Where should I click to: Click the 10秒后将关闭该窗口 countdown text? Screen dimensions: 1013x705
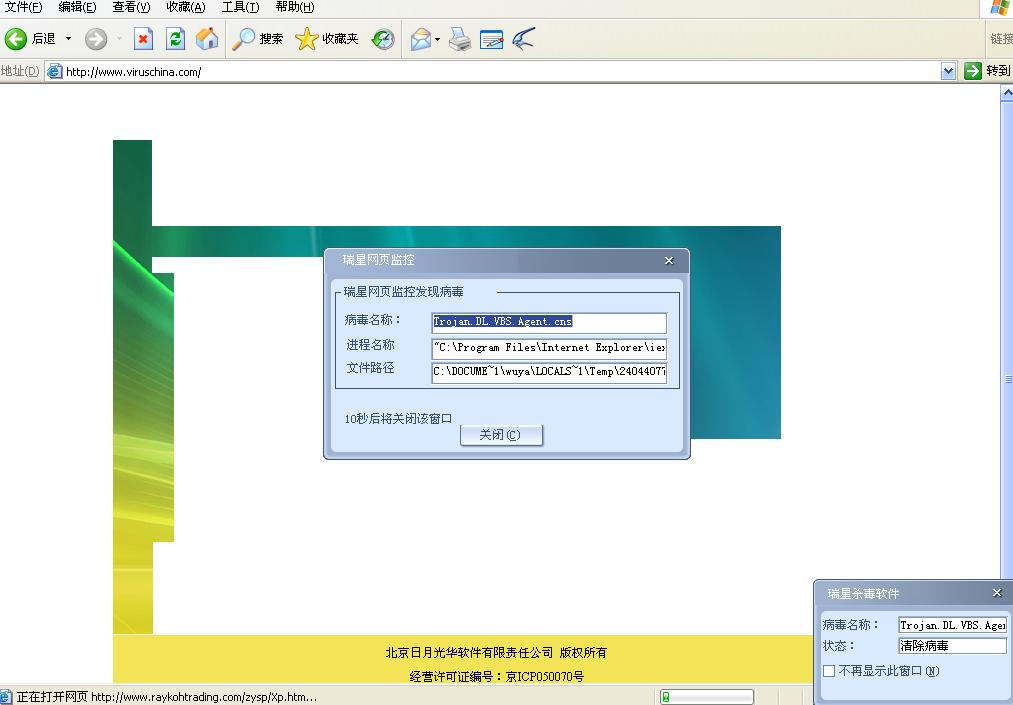398,419
